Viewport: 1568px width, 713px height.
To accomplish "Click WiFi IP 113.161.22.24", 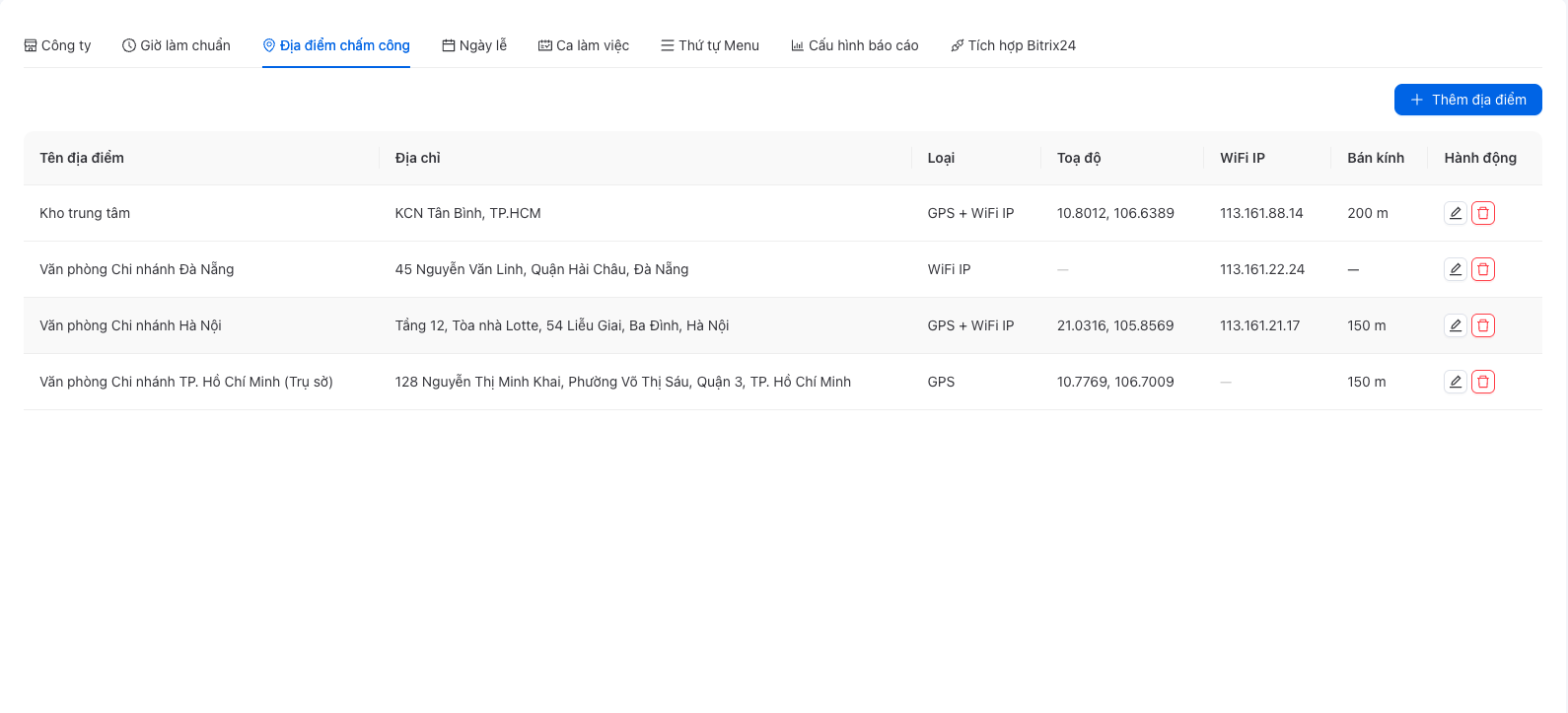I will click(x=1262, y=269).
